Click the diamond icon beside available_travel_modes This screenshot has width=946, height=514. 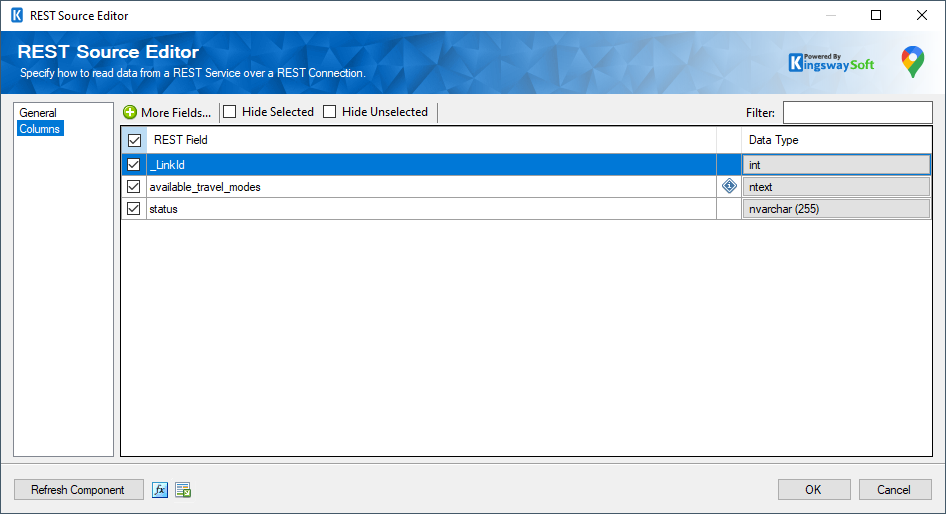coord(729,187)
